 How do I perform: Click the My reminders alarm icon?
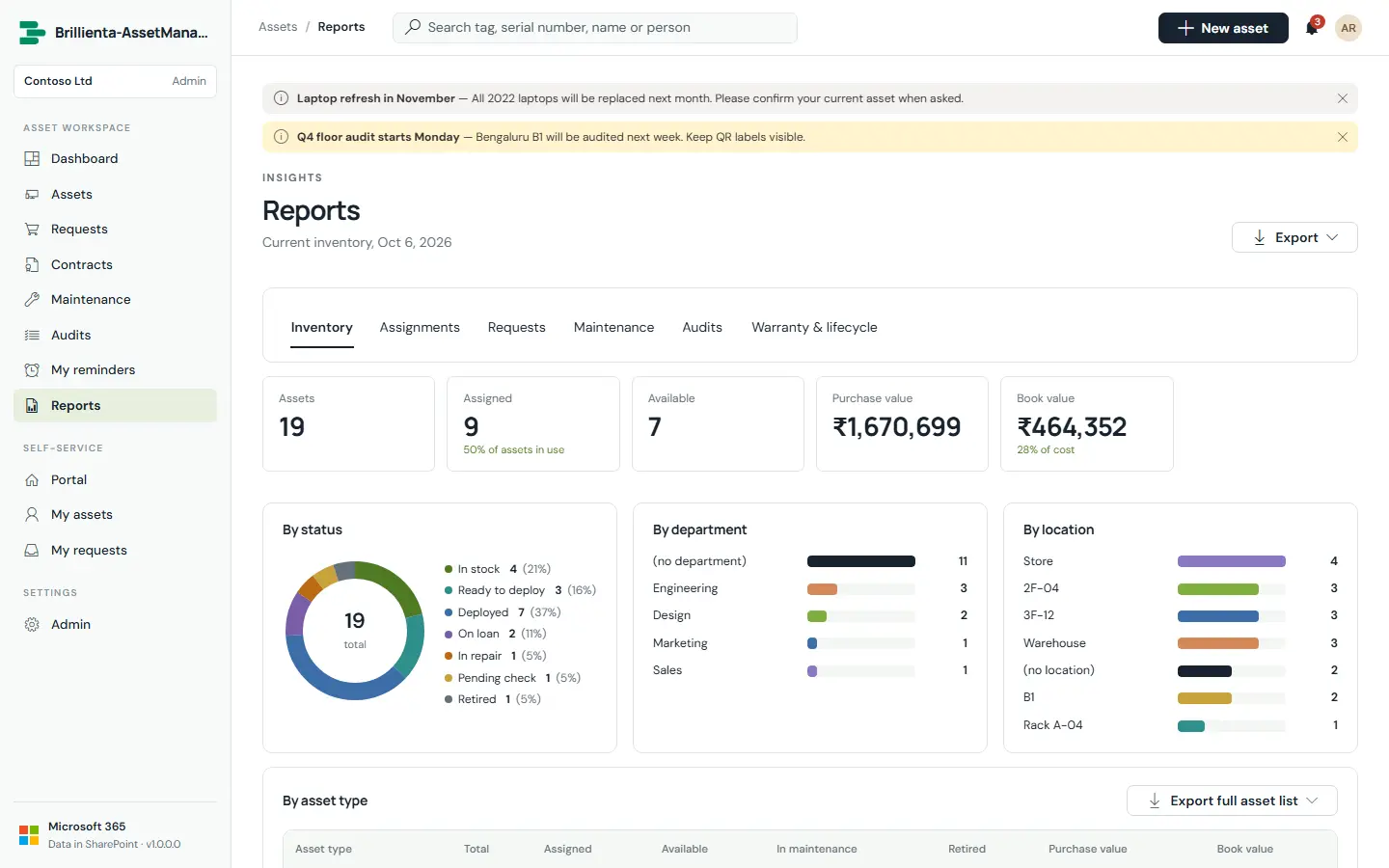[32, 370]
